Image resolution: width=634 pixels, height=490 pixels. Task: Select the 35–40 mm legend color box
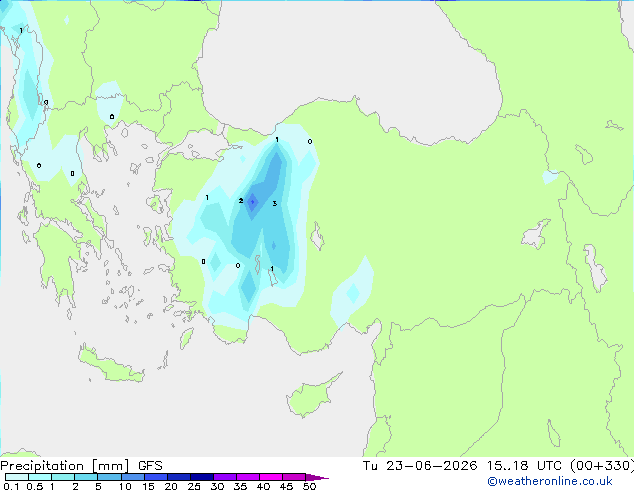[247, 477]
